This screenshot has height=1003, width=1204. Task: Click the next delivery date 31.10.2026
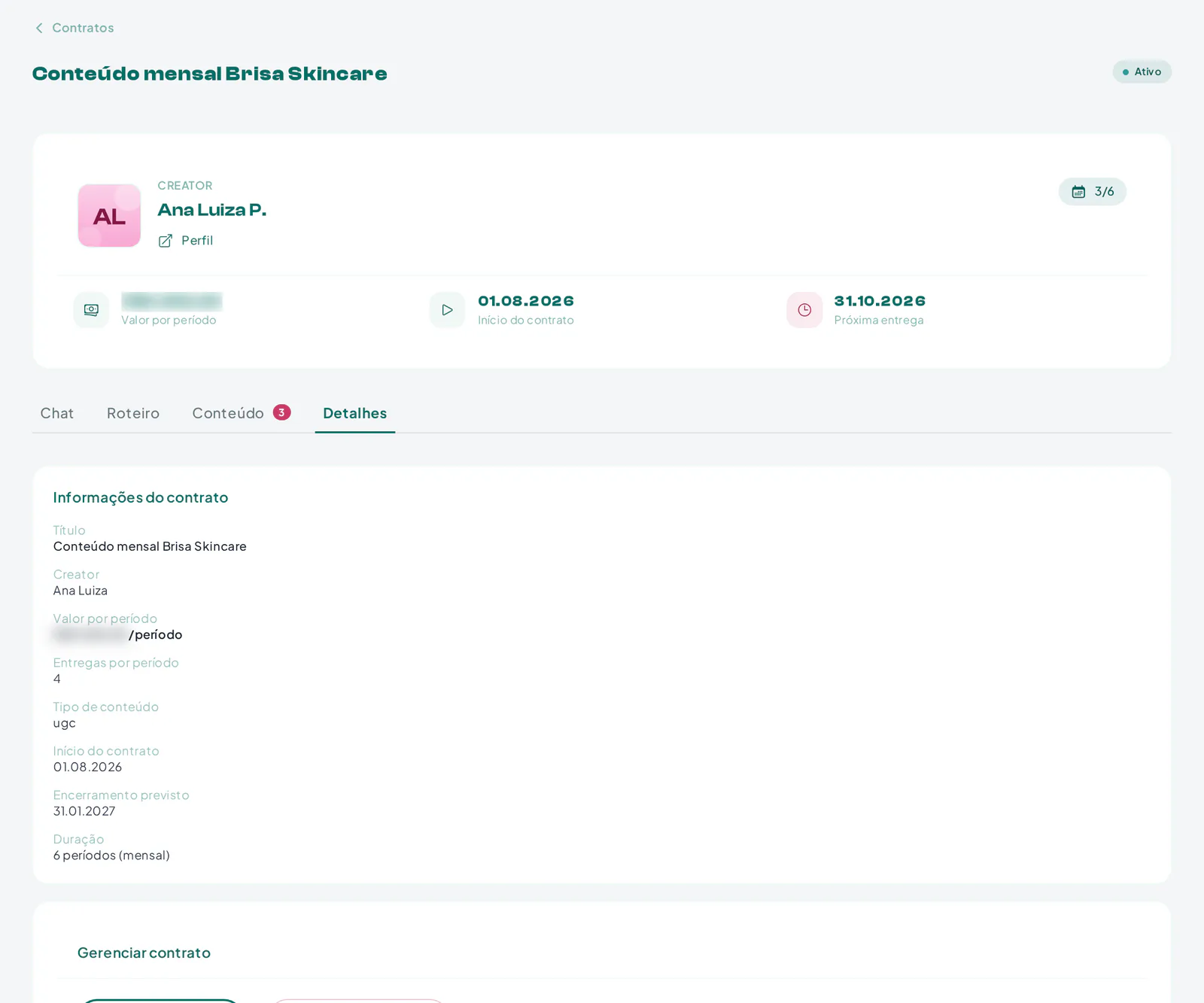[x=880, y=301]
